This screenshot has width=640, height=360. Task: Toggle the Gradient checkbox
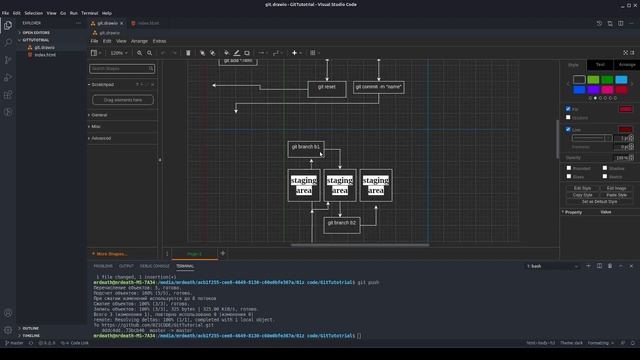pos(568,117)
